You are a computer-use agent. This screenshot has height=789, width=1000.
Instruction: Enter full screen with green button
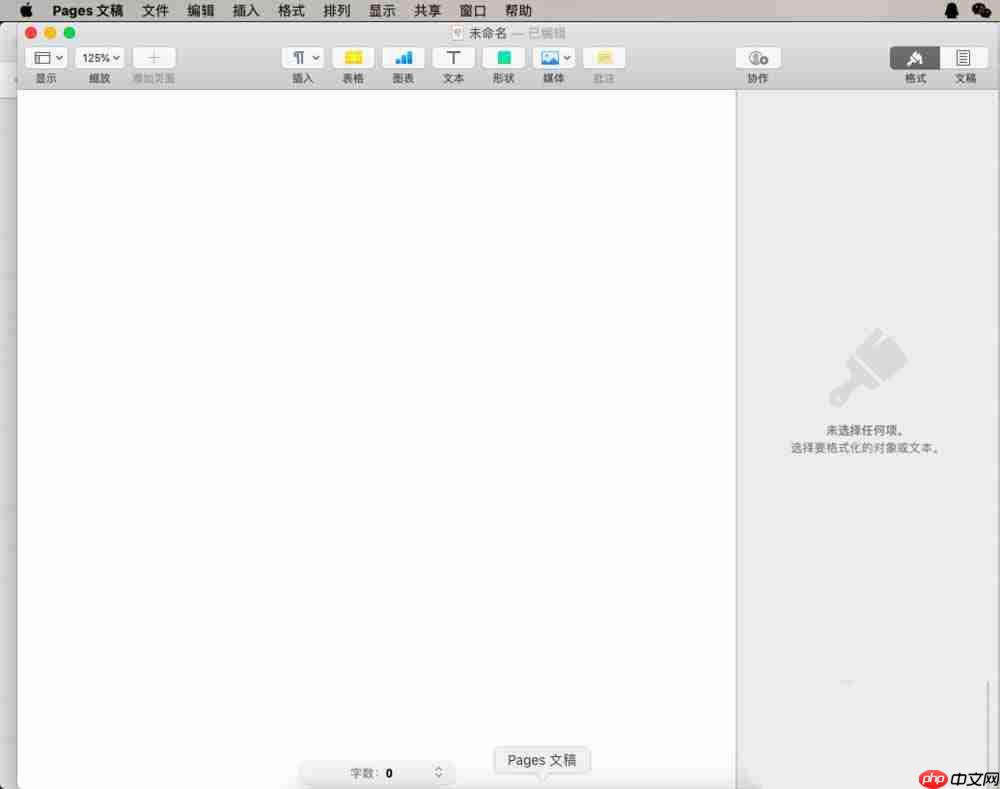[70, 33]
